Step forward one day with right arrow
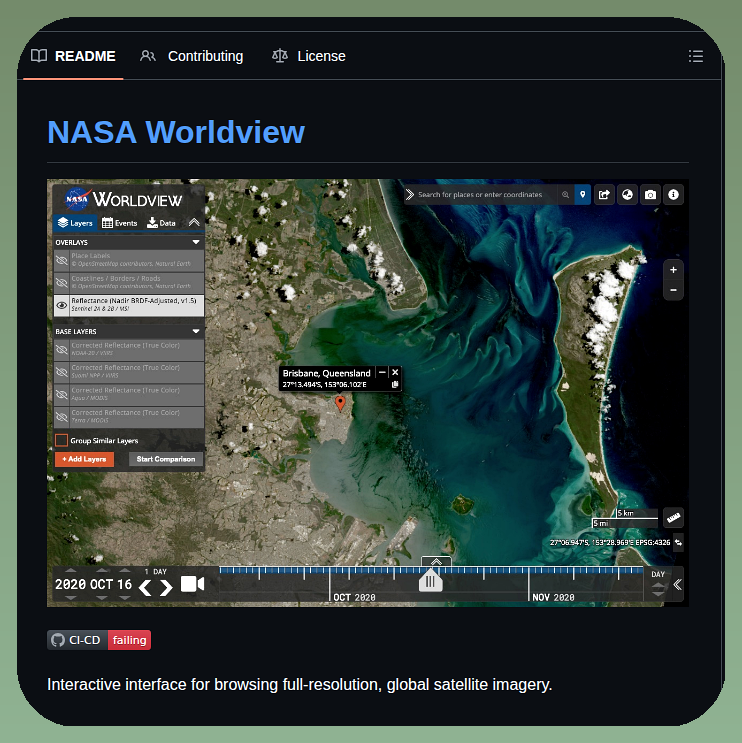 [166, 588]
